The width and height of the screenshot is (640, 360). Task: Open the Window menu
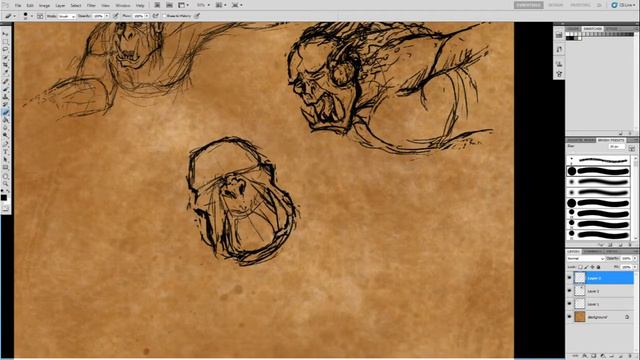tap(123, 5)
